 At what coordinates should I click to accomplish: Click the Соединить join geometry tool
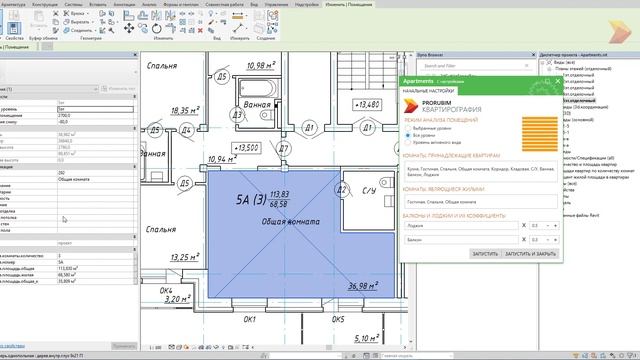[x=79, y=30]
